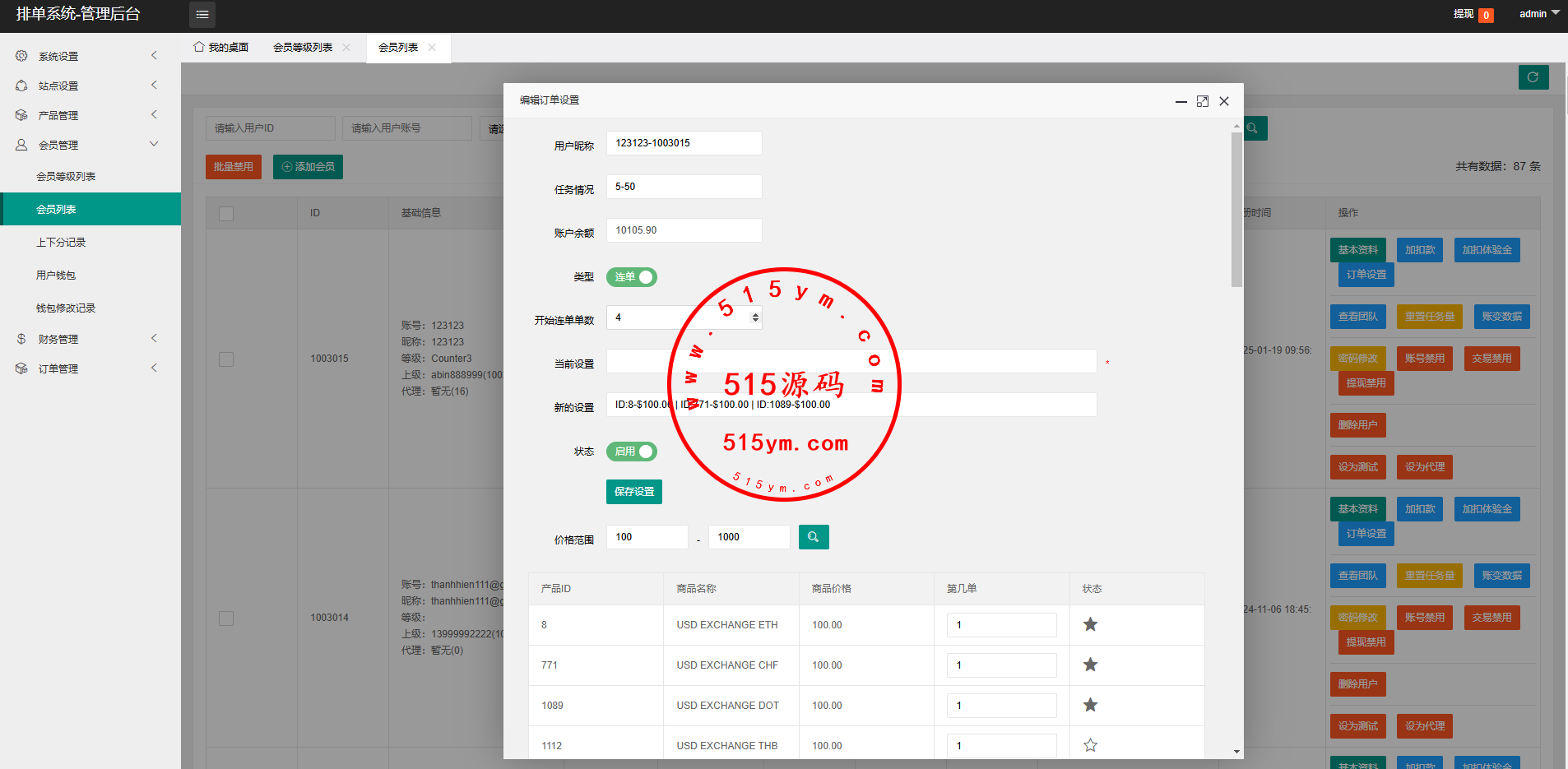Toggle the 连单 type switch
The height and width of the screenshot is (769, 1568).
631,277
